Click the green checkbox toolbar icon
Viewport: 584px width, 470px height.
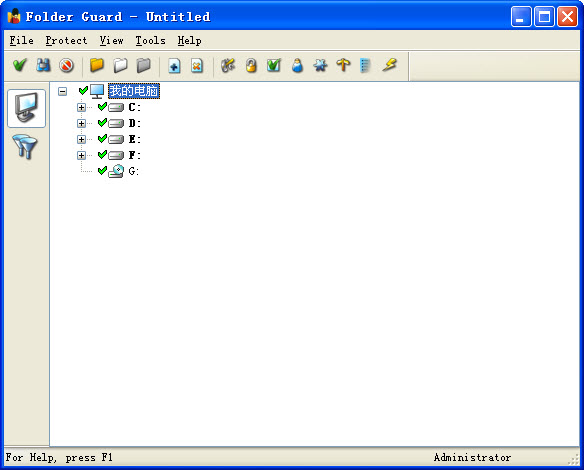click(x=274, y=66)
